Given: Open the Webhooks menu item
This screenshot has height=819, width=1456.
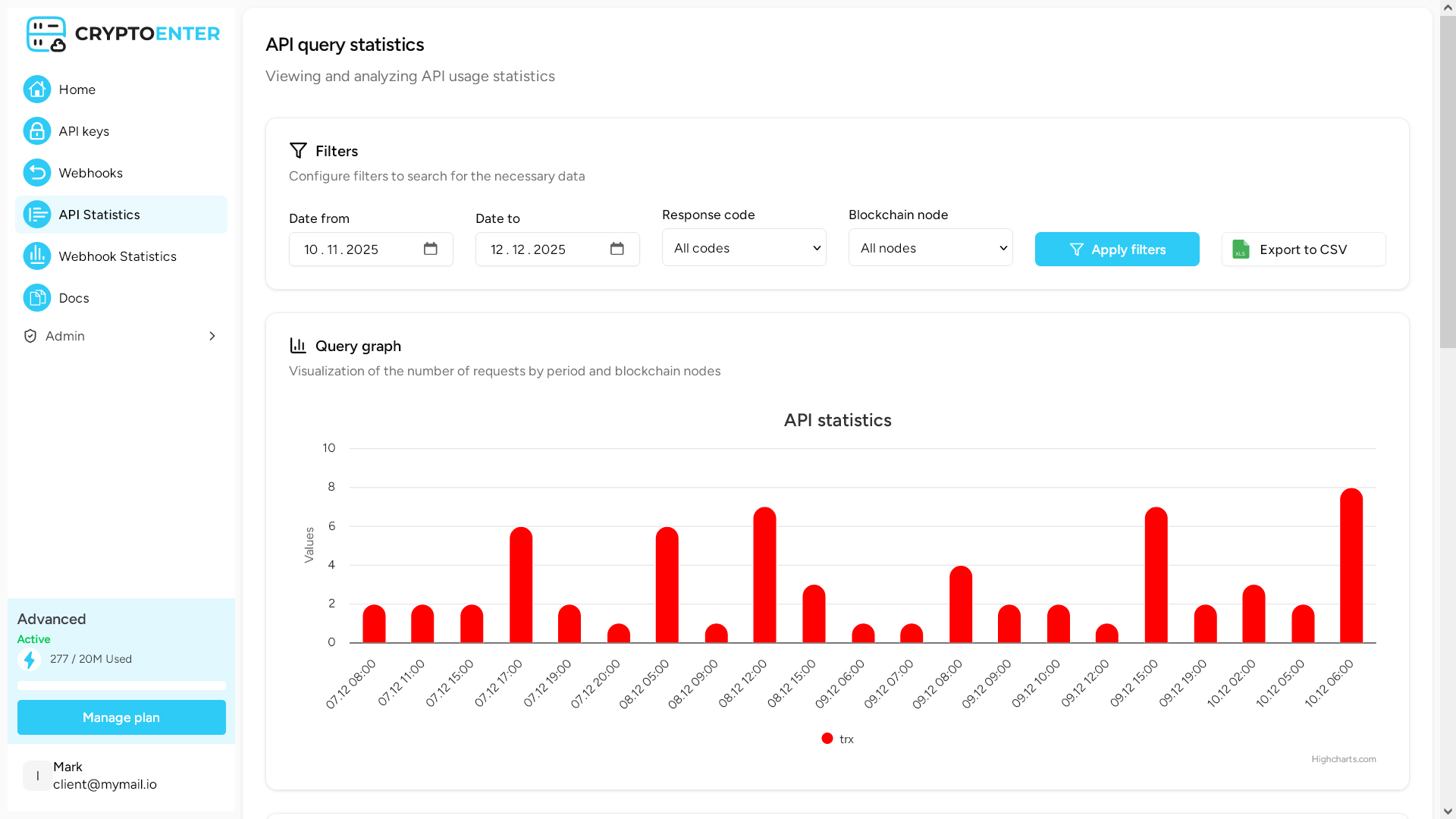Looking at the screenshot, I should pyautogui.click(x=90, y=173).
